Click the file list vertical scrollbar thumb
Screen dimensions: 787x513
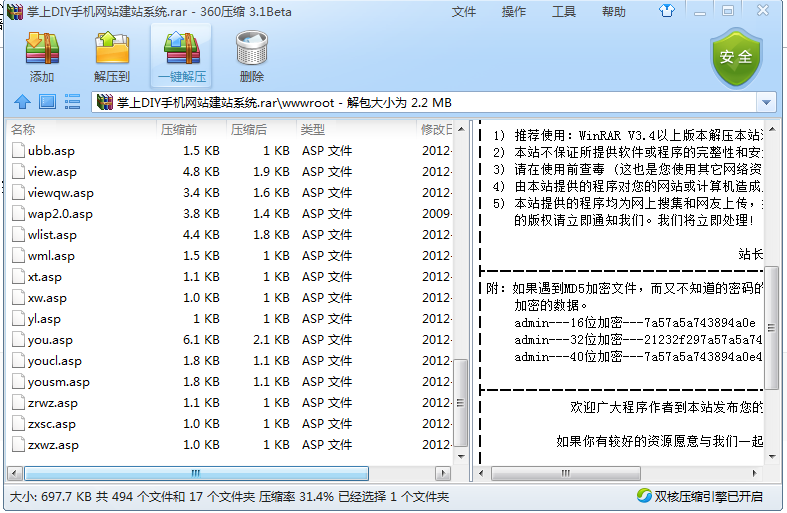(460, 403)
